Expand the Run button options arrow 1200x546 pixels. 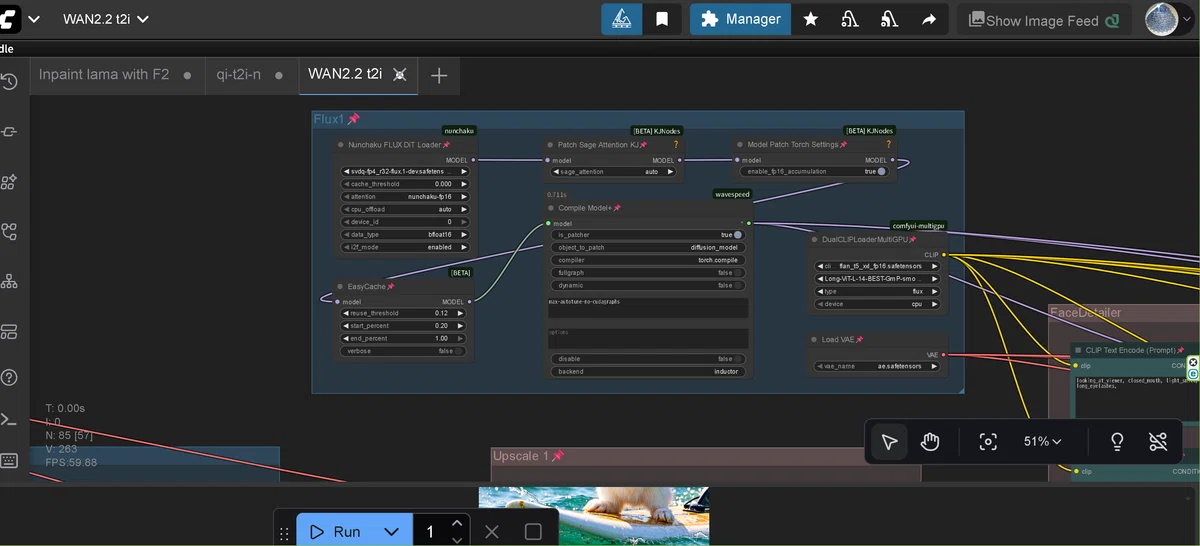click(392, 531)
